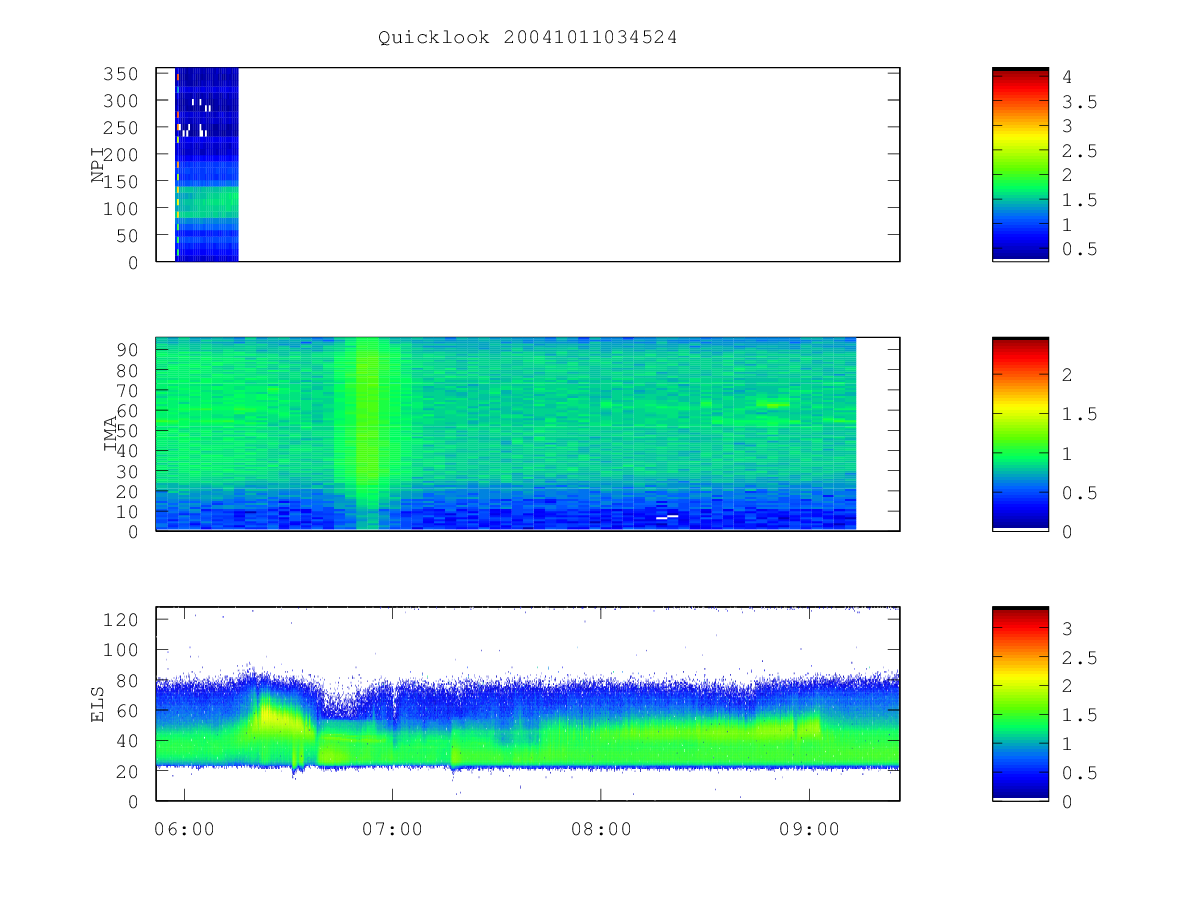Click the NPI data block near 06:00
The image size is (1200, 900).
(207, 164)
